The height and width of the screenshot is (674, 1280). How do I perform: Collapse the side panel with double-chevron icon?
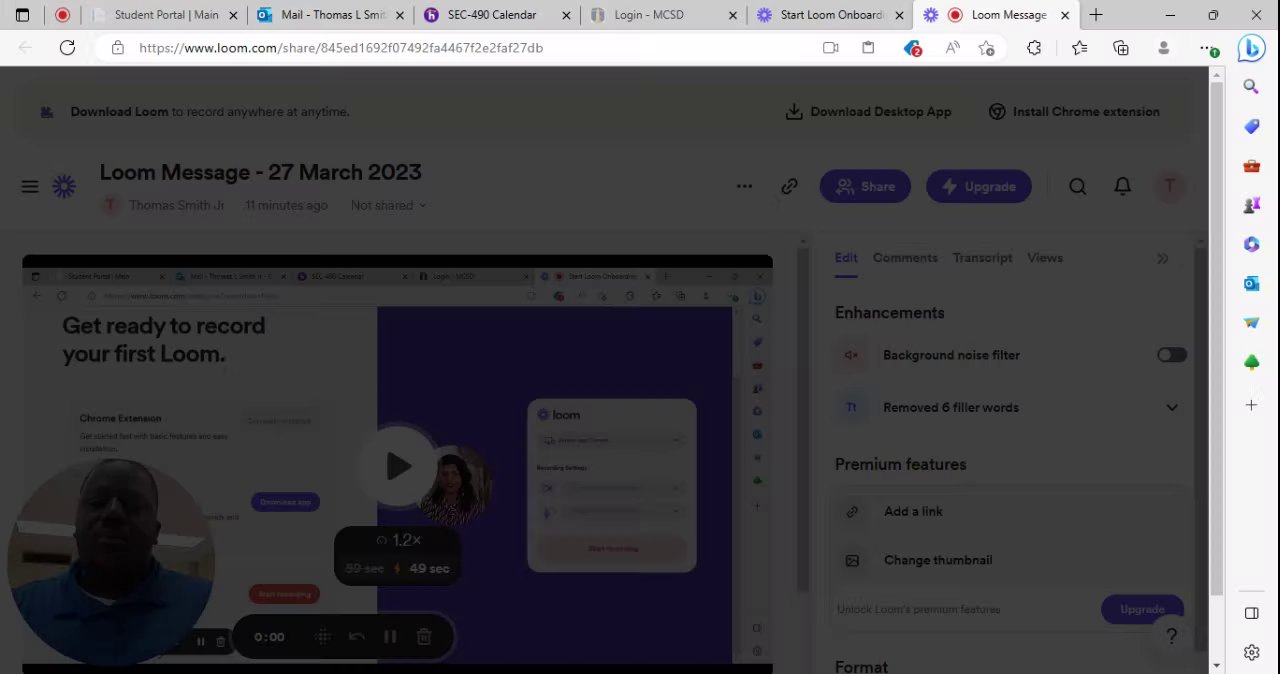1162,258
